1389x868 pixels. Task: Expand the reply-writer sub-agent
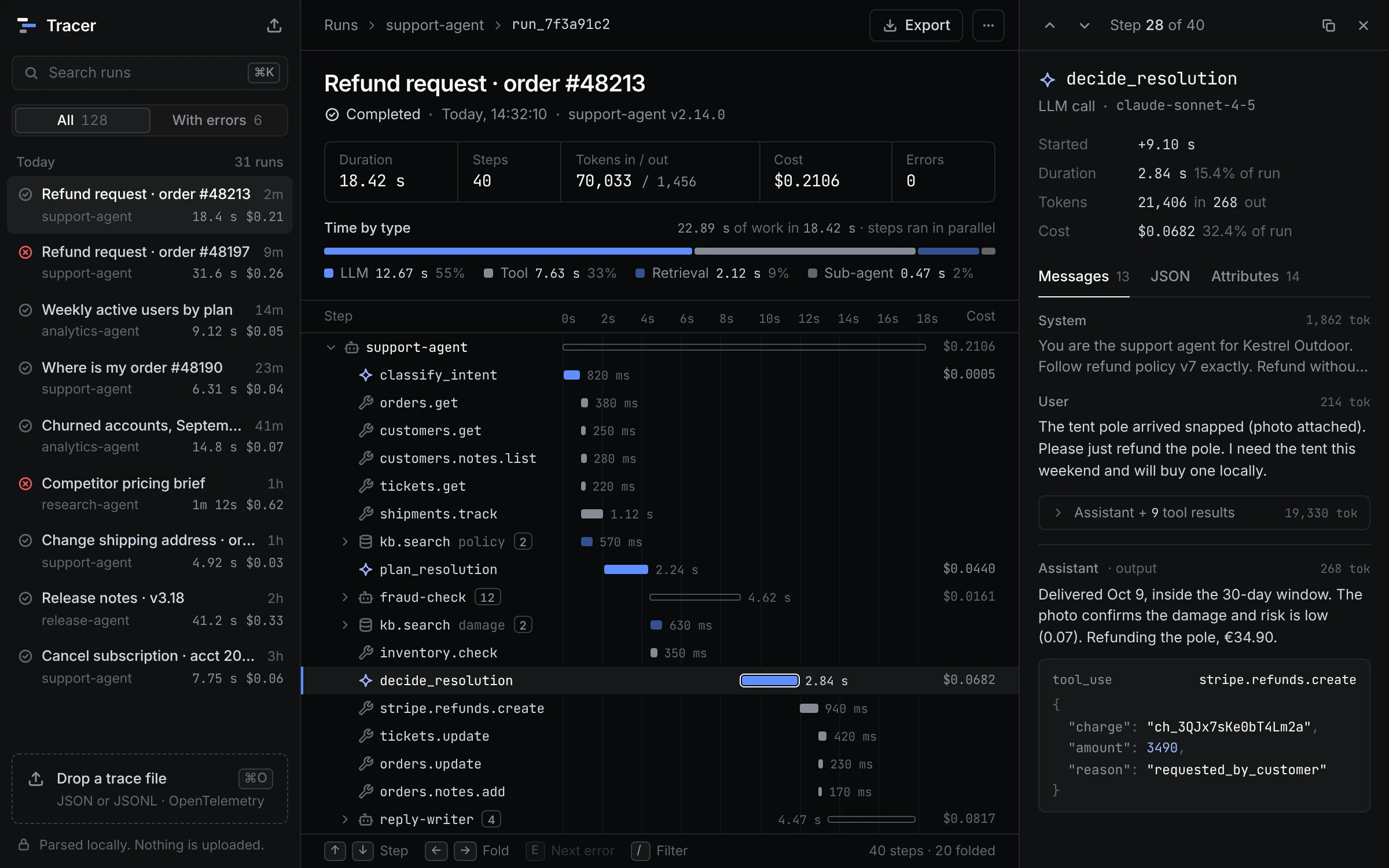[x=345, y=819]
